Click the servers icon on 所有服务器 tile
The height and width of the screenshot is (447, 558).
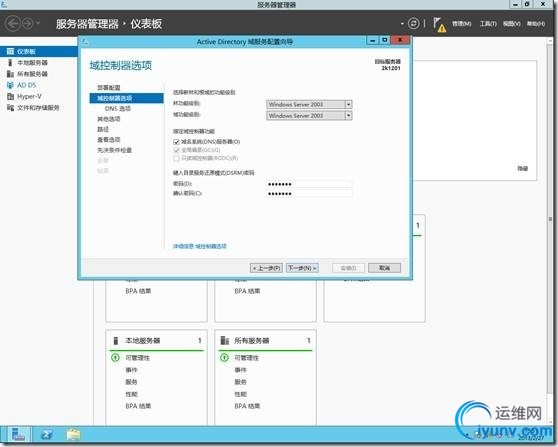(225, 341)
